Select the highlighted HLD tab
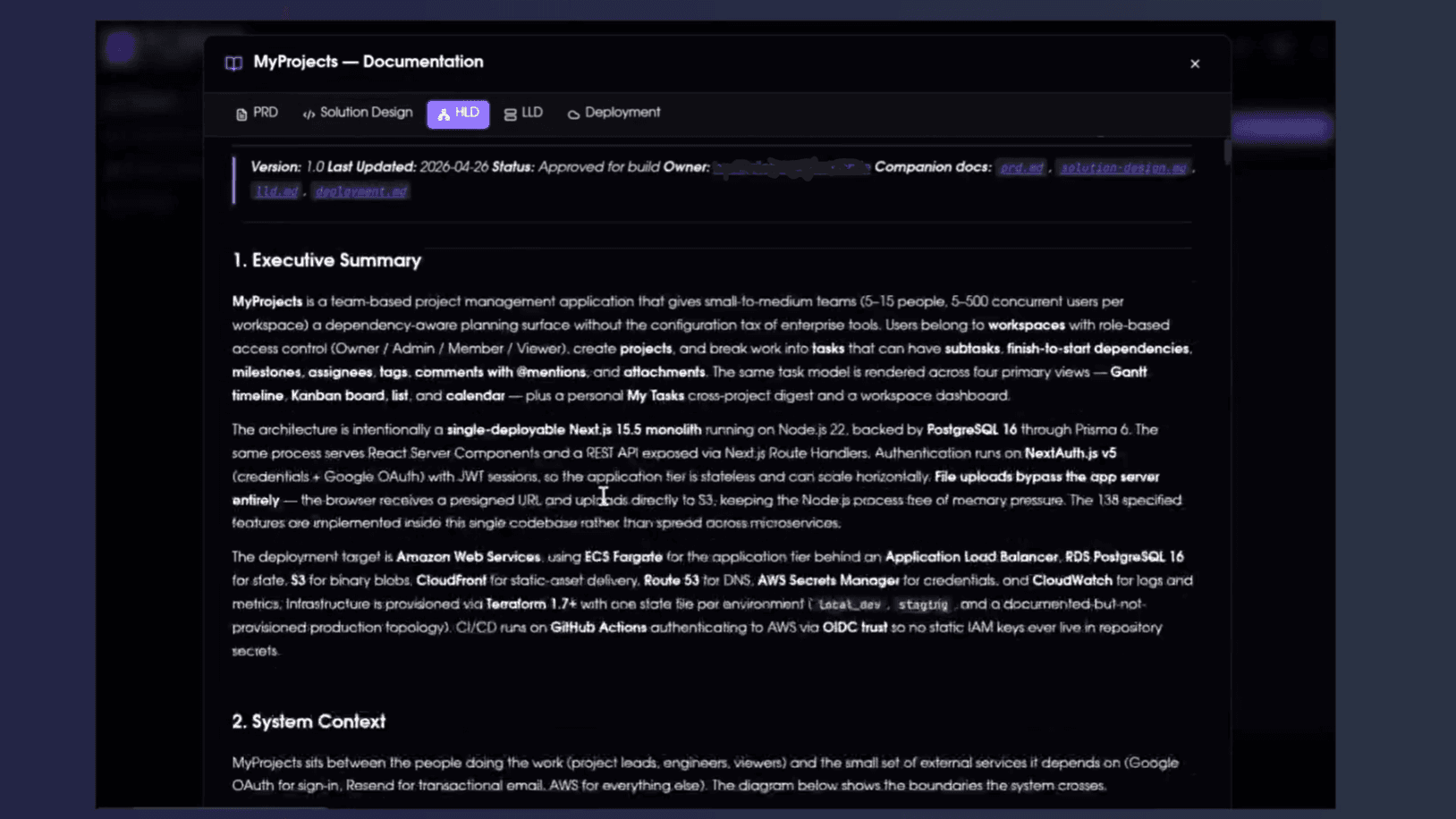 point(458,114)
